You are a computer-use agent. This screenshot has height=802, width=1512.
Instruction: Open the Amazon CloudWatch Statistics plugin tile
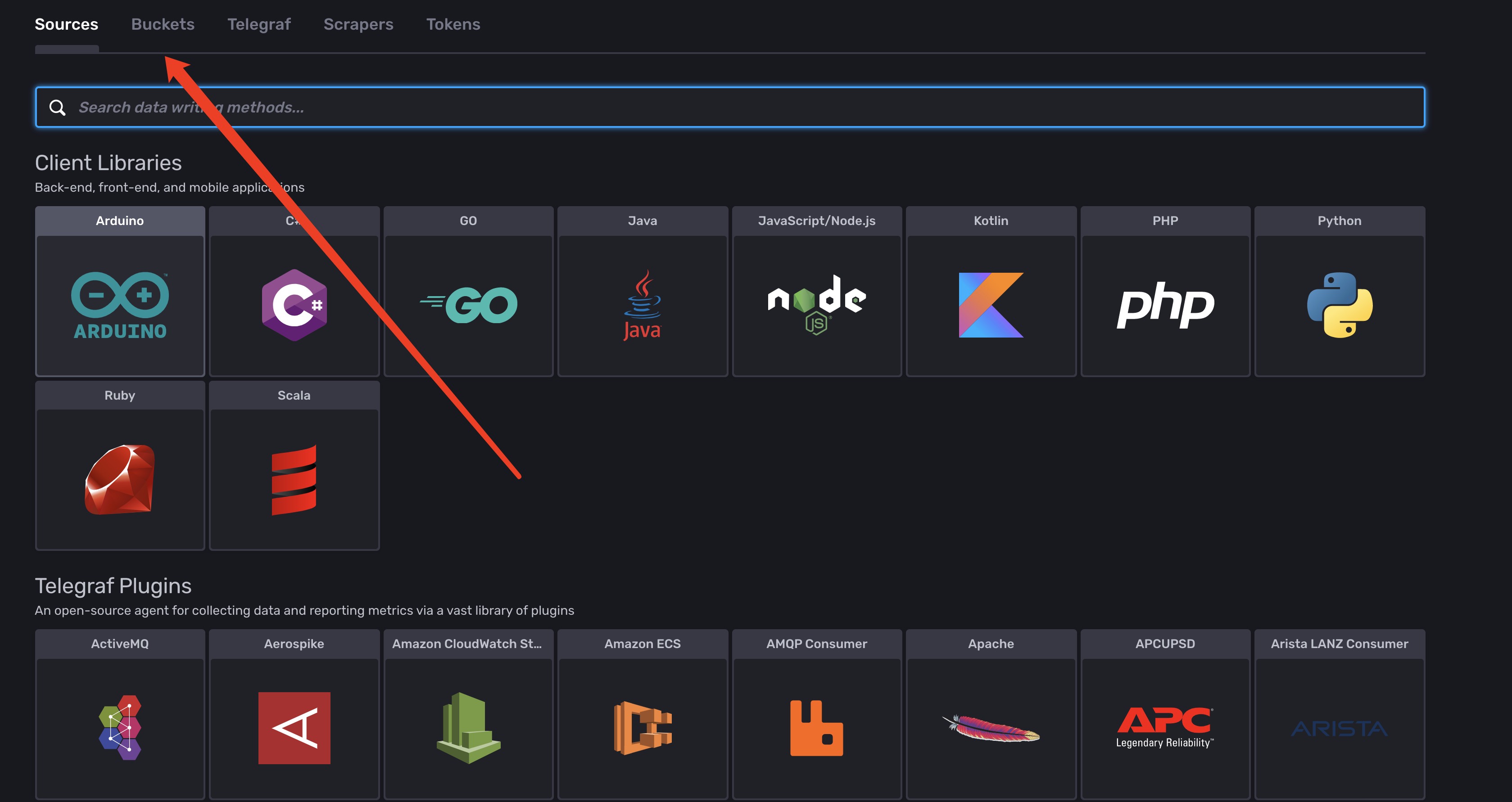[x=468, y=714]
